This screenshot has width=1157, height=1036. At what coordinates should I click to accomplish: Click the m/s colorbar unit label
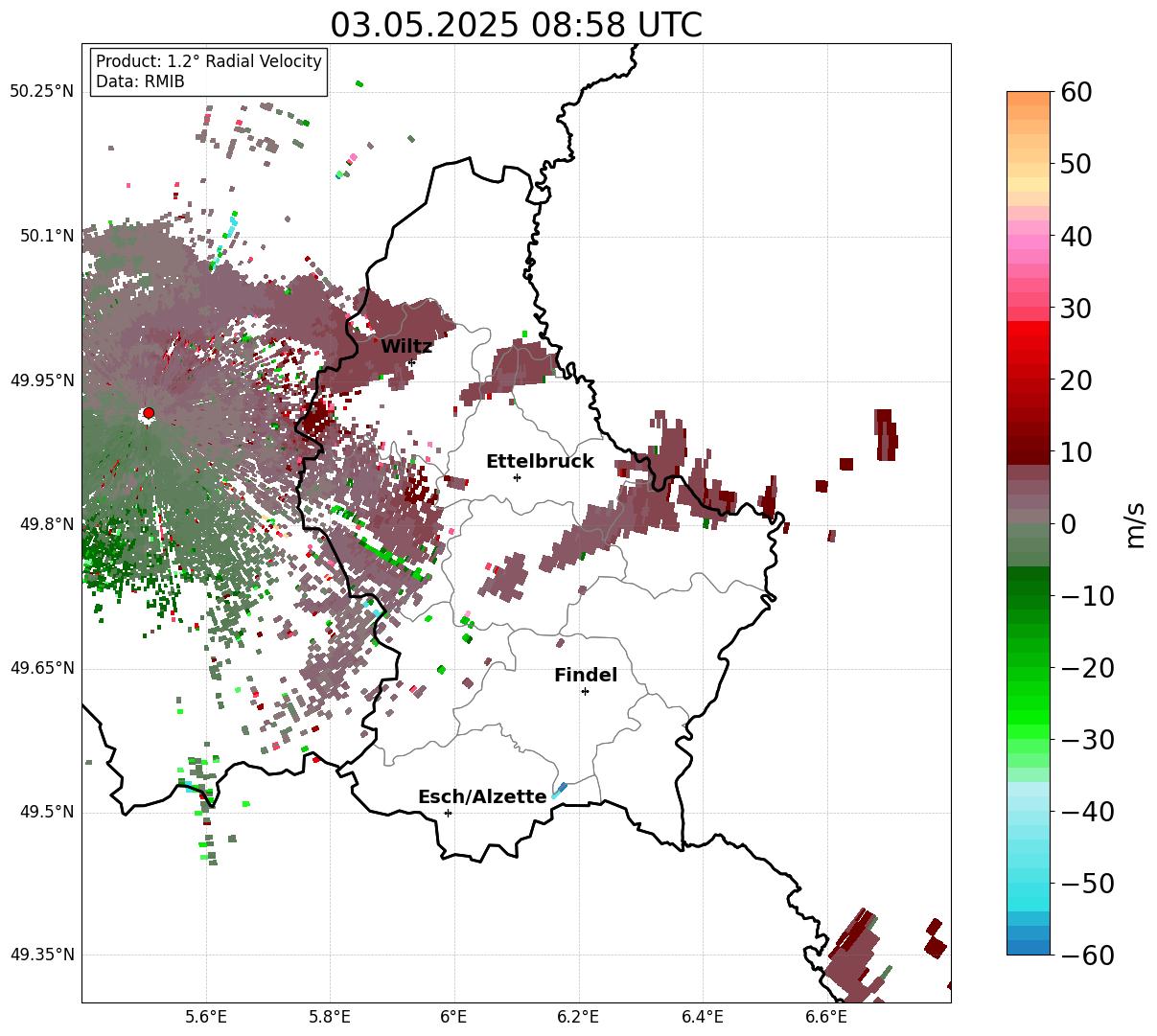[x=1135, y=523]
